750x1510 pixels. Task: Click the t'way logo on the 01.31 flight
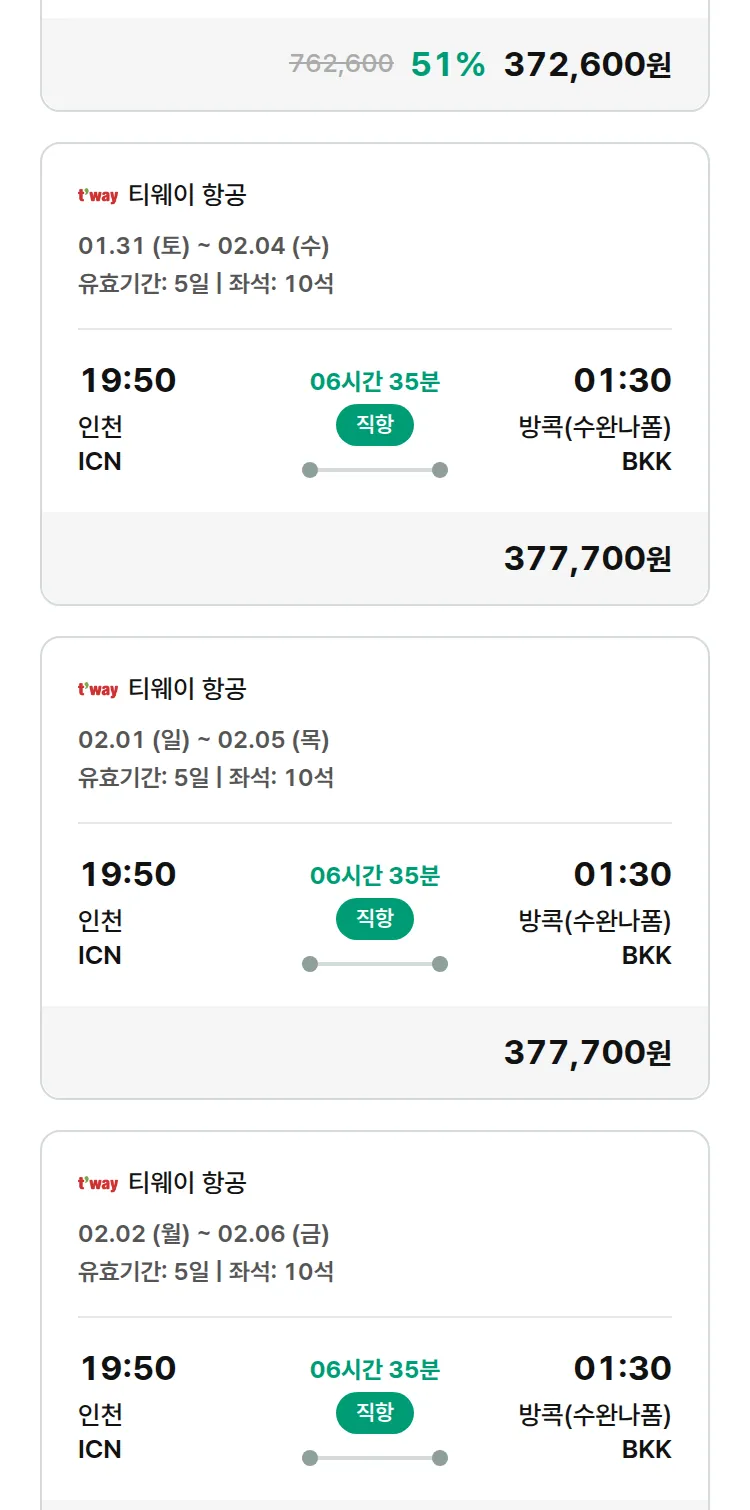[98, 196]
